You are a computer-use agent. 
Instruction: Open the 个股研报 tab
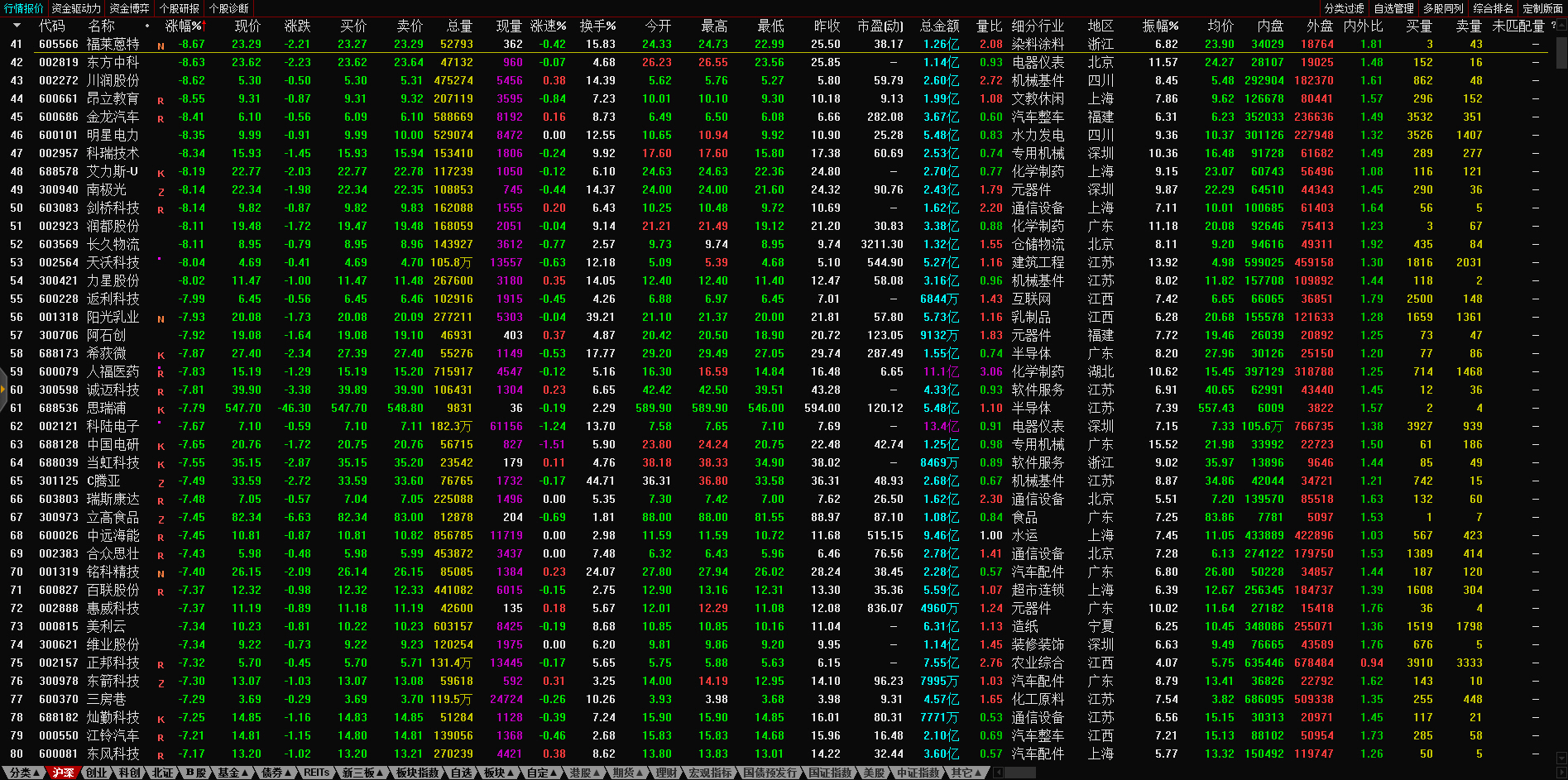pos(179,8)
